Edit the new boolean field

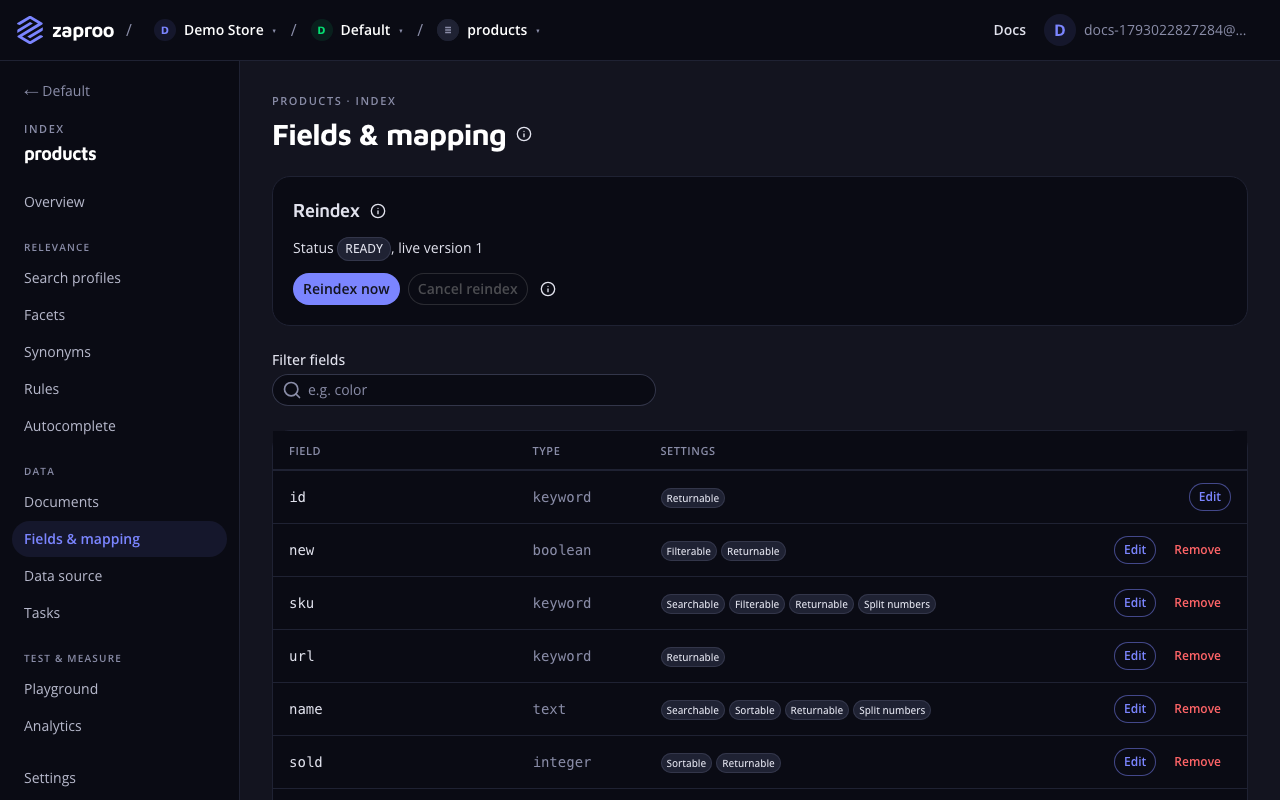click(1135, 550)
